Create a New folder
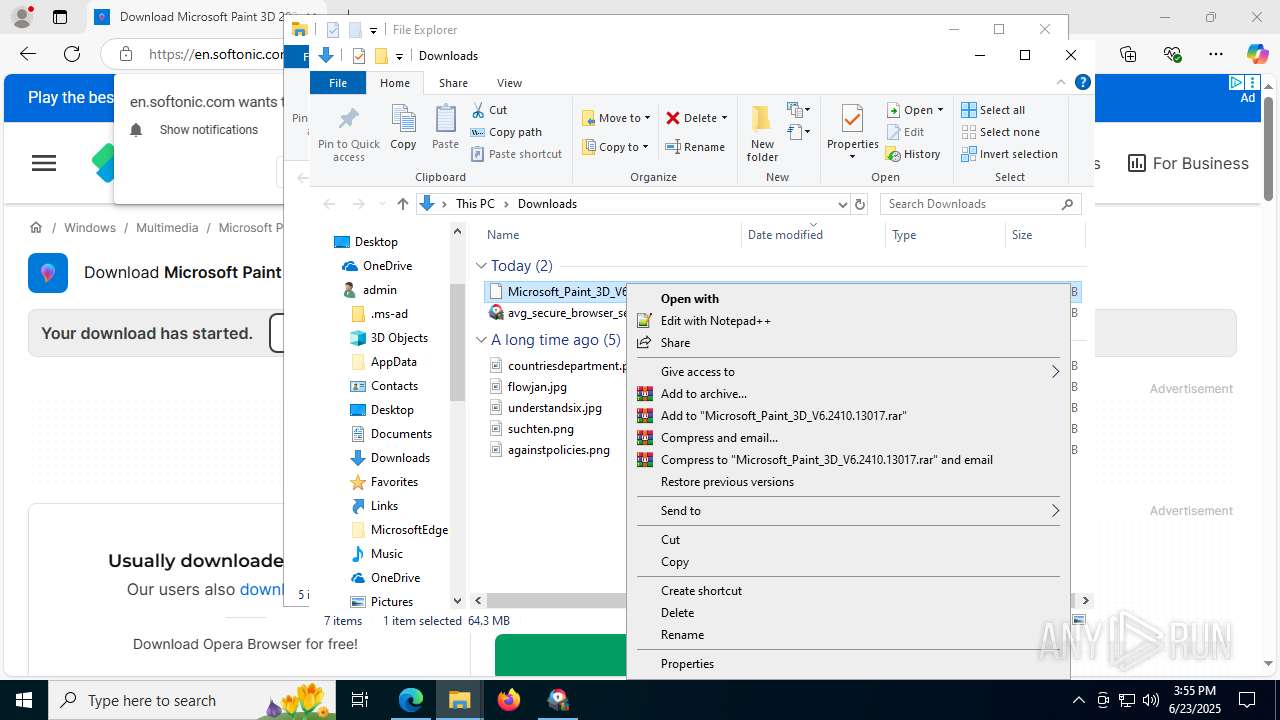 762,133
